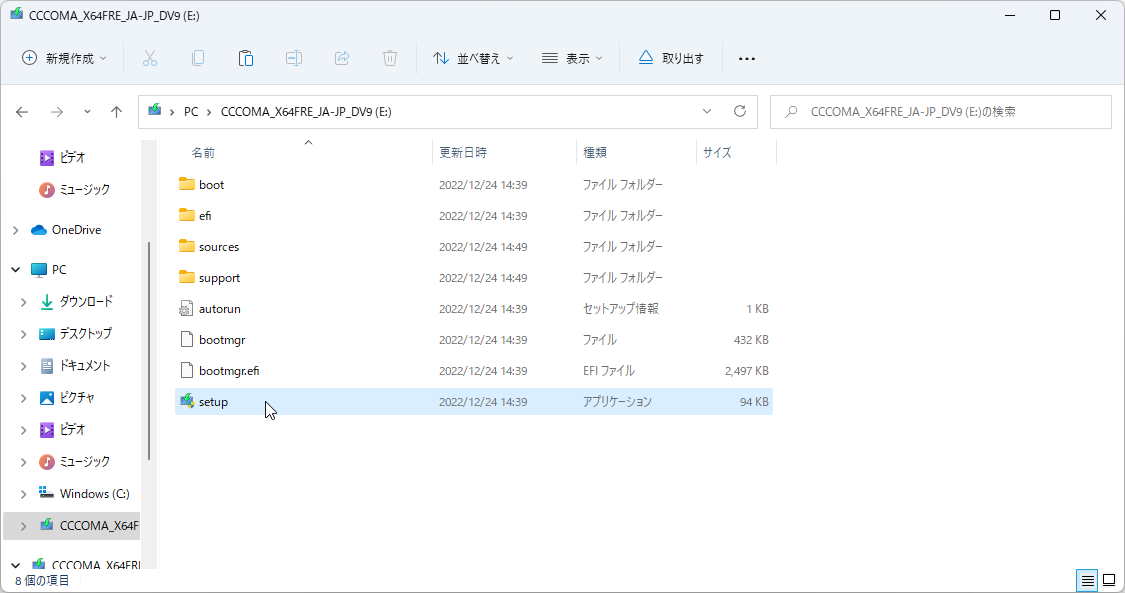Viewport: 1125px width, 593px height.
Task: Click the 取り出す eject button
Action: click(x=671, y=58)
